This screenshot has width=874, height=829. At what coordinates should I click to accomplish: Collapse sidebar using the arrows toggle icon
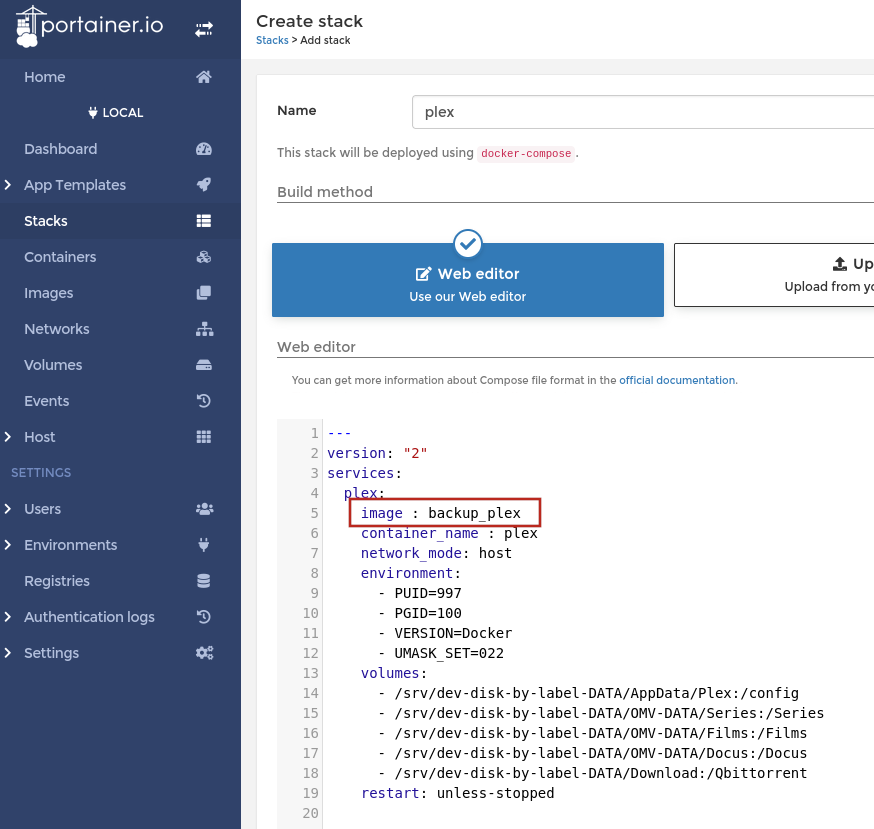pos(204,30)
